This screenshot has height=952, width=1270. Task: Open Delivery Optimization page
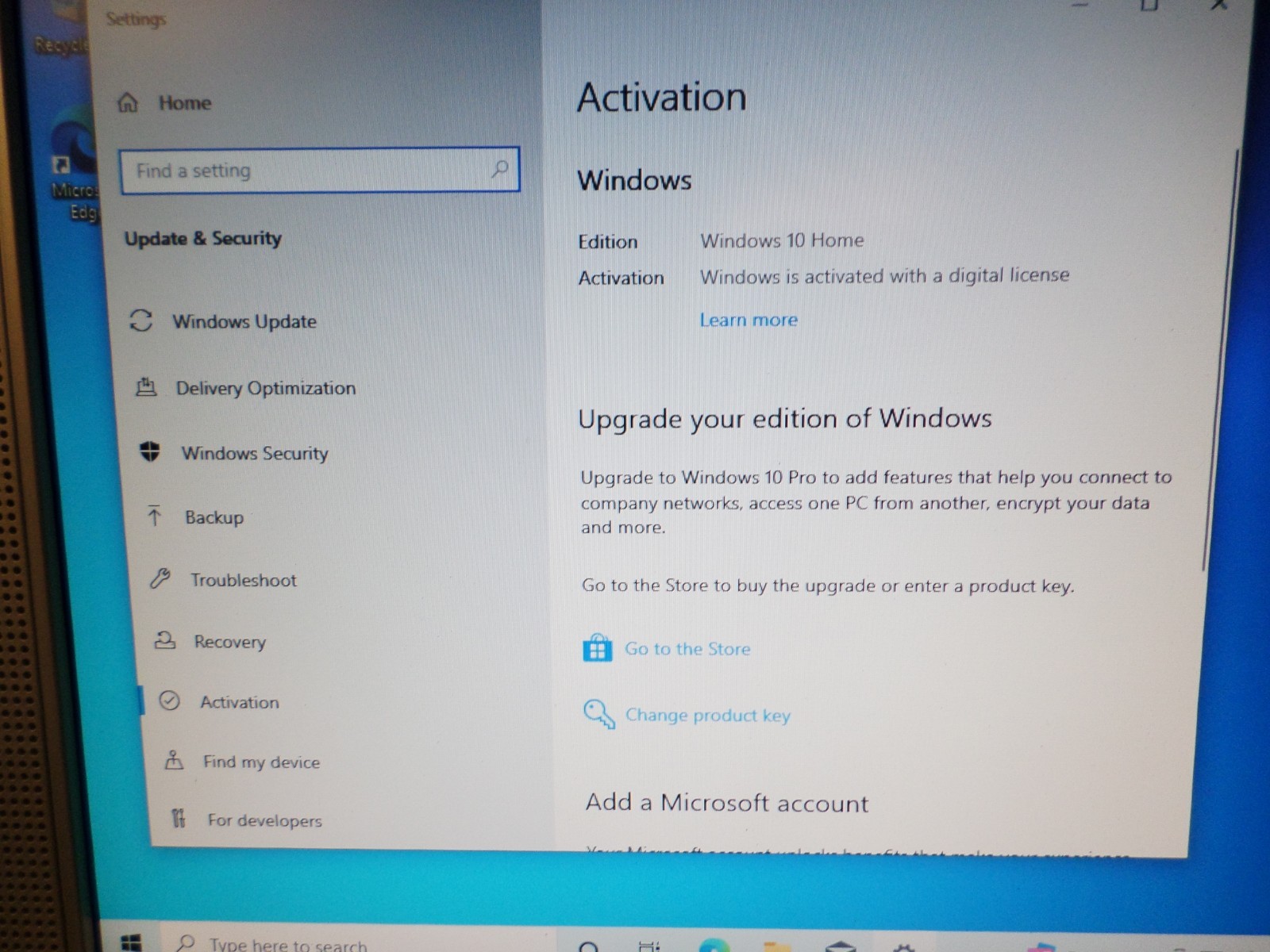[x=266, y=388]
